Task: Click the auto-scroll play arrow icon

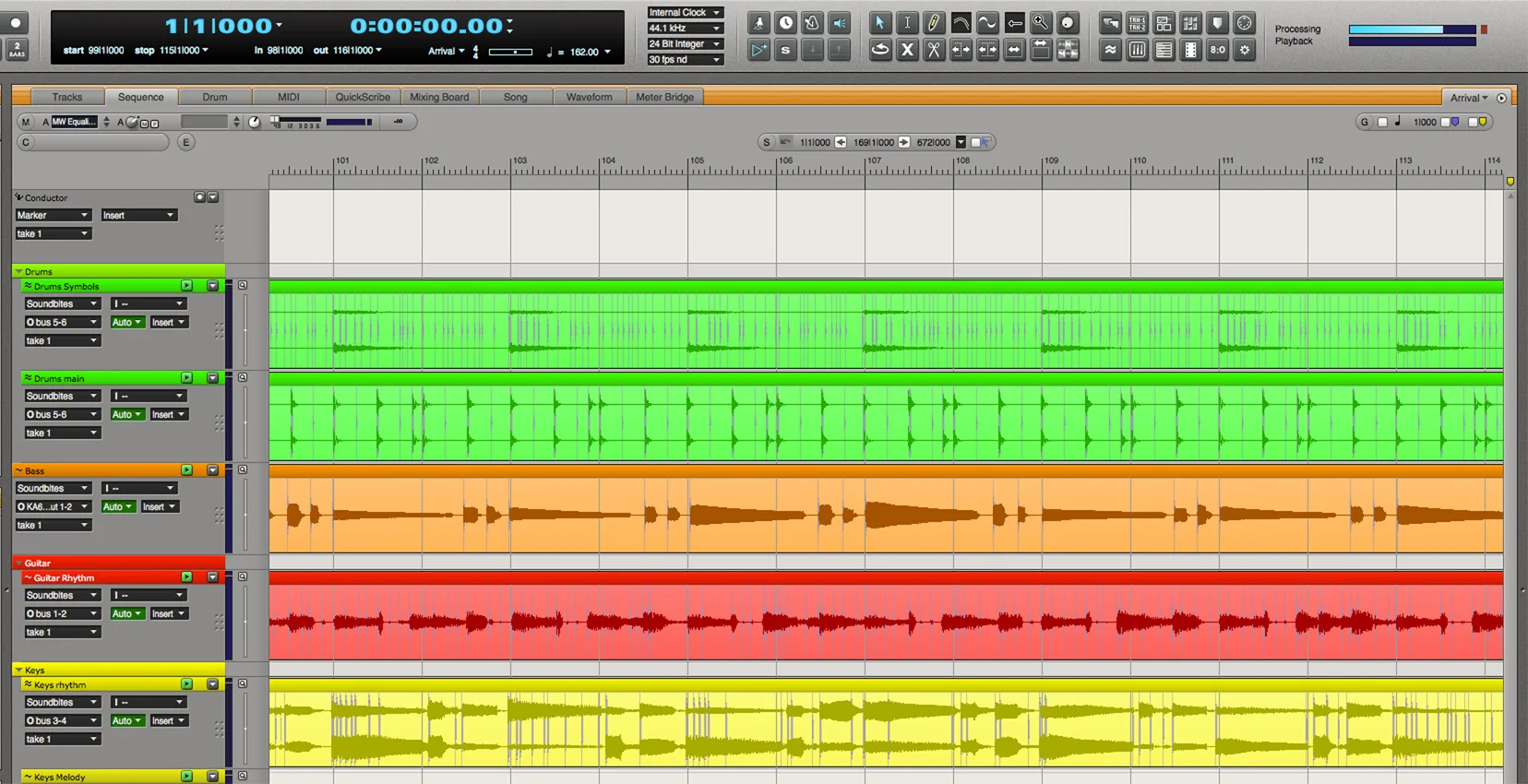Action: click(758, 50)
